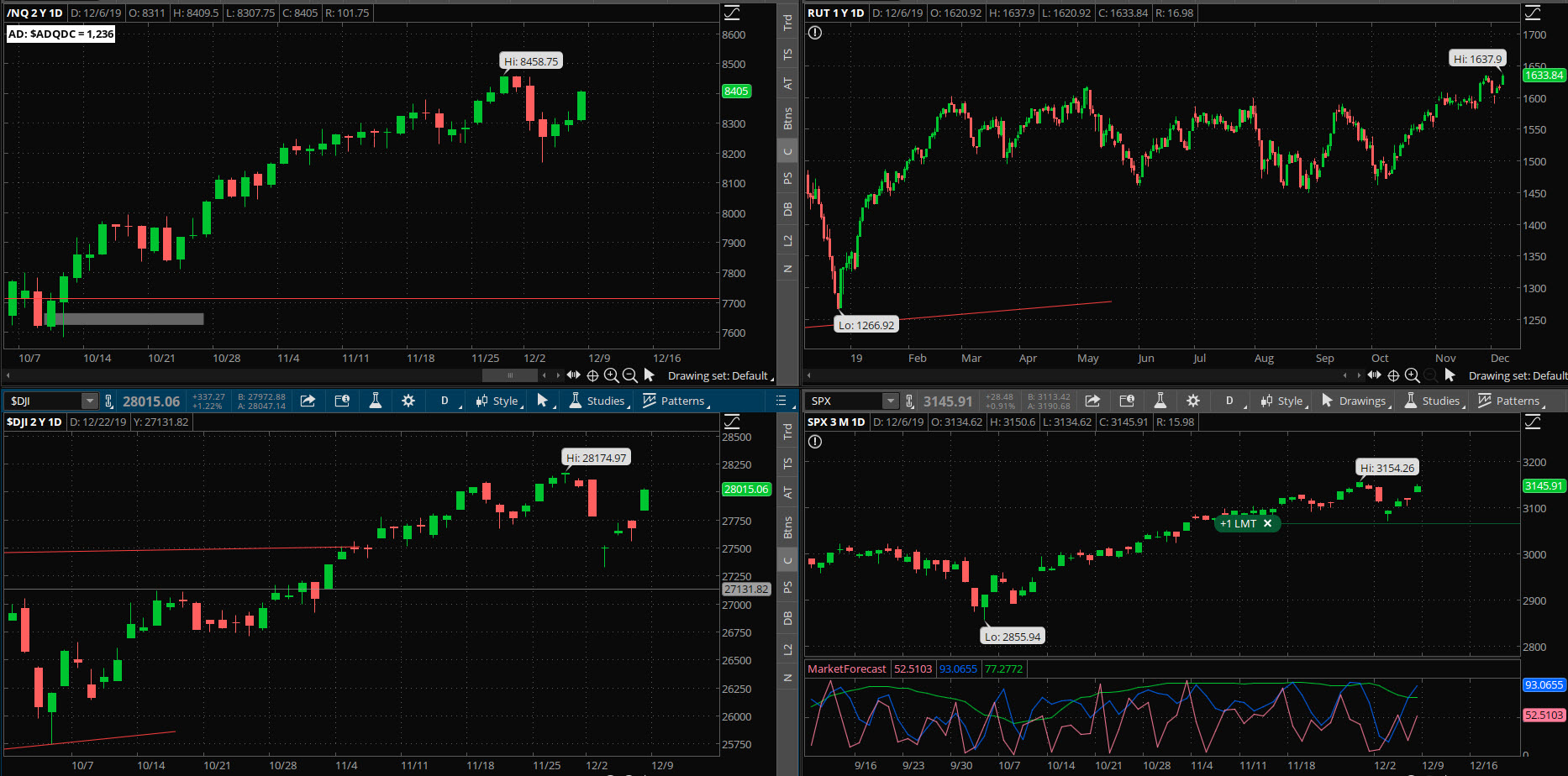Open the Trd sidebar tab on /NQ chart
The height and width of the screenshot is (776, 1568).
pos(787,23)
